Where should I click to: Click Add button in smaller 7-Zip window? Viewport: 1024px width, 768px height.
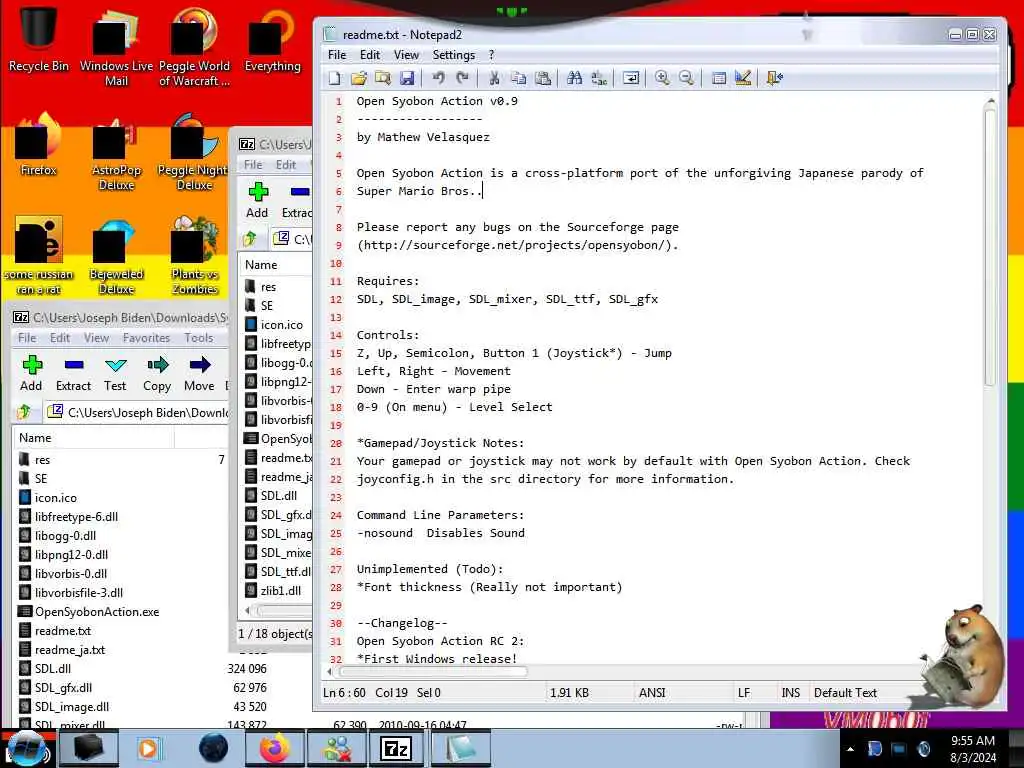click(x=257, y=200)
